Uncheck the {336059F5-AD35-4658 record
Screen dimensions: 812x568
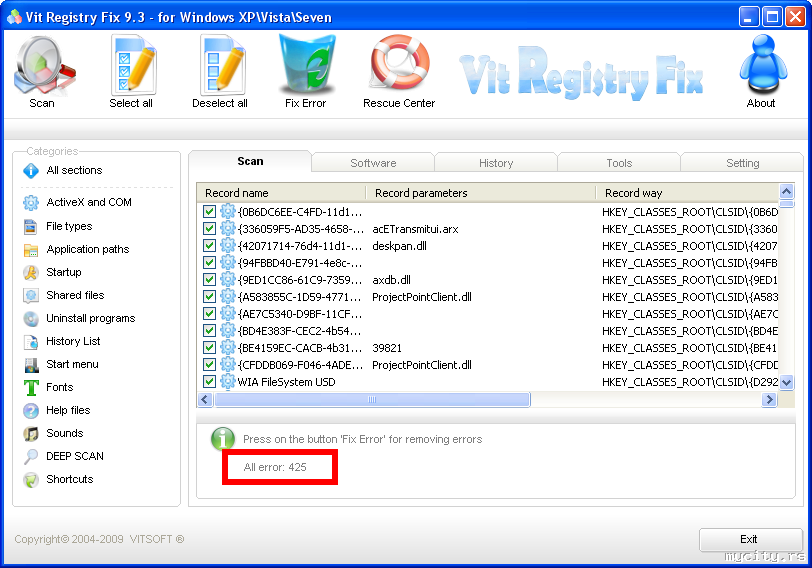pos(209,228)
